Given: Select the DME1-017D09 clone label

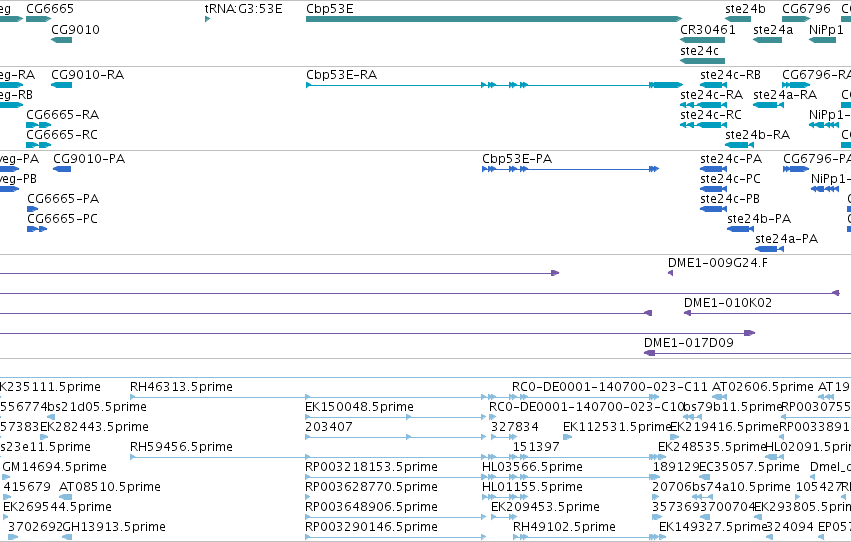Looking at the screenshot, I should coord(688,343).
